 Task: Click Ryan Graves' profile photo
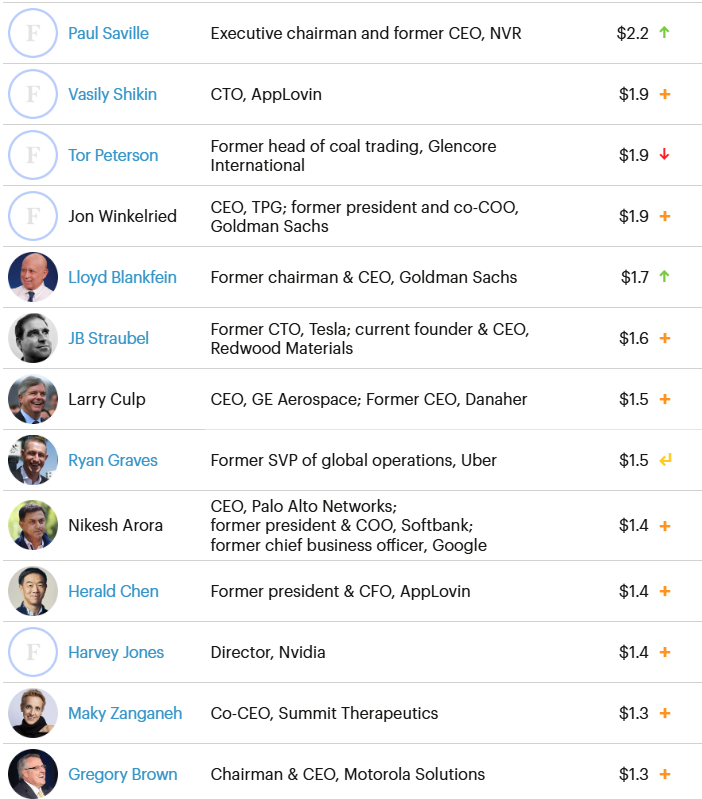pos(33,460)
